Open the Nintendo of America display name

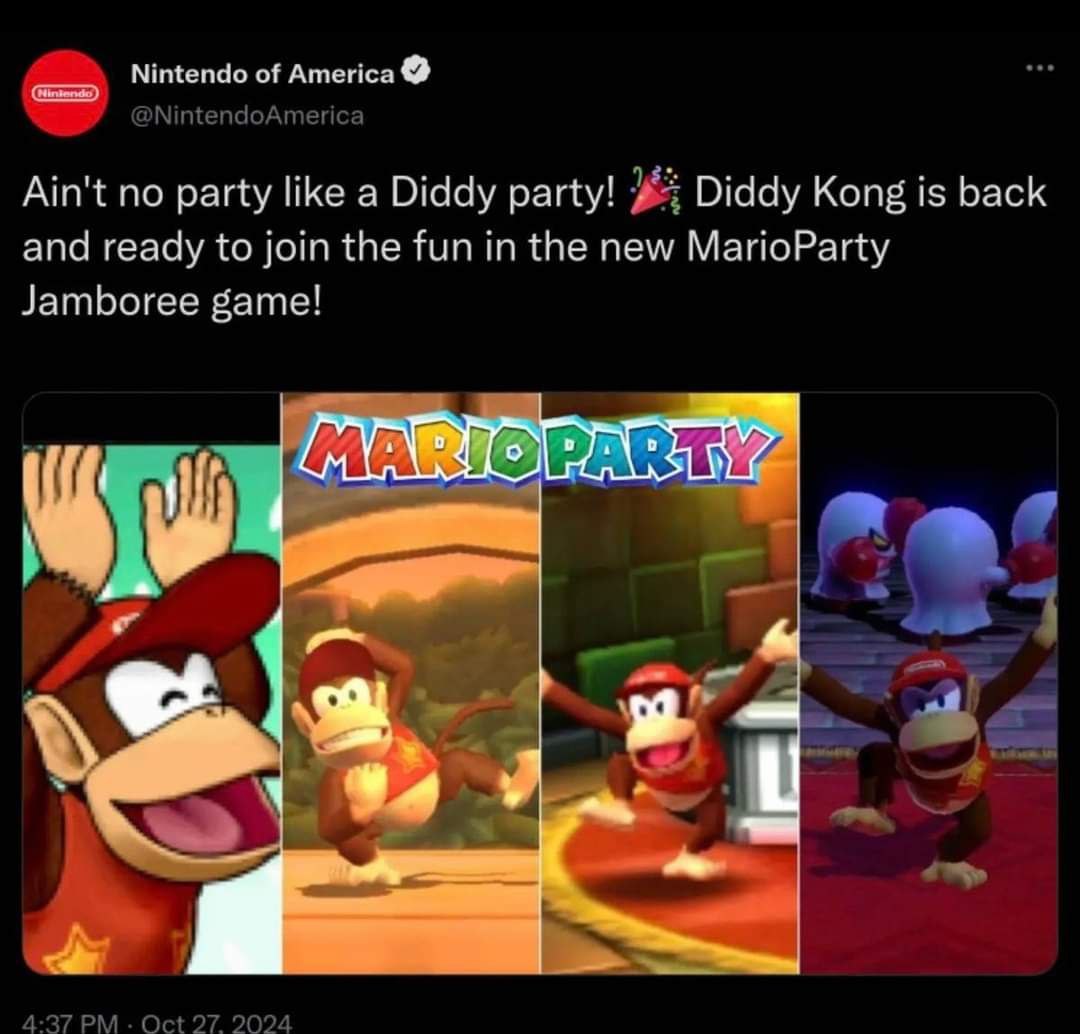pyautogui.click(x=262, y=74)
